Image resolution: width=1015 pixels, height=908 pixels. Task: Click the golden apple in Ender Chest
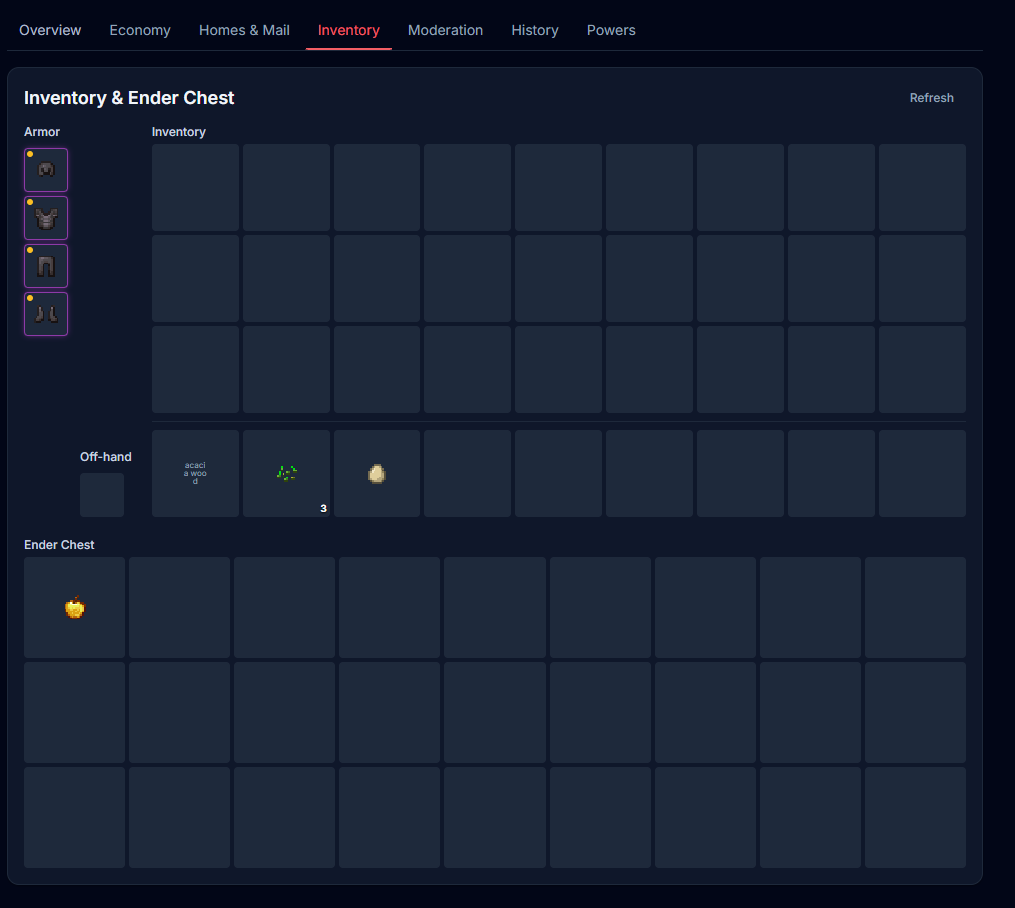[74, 607]
